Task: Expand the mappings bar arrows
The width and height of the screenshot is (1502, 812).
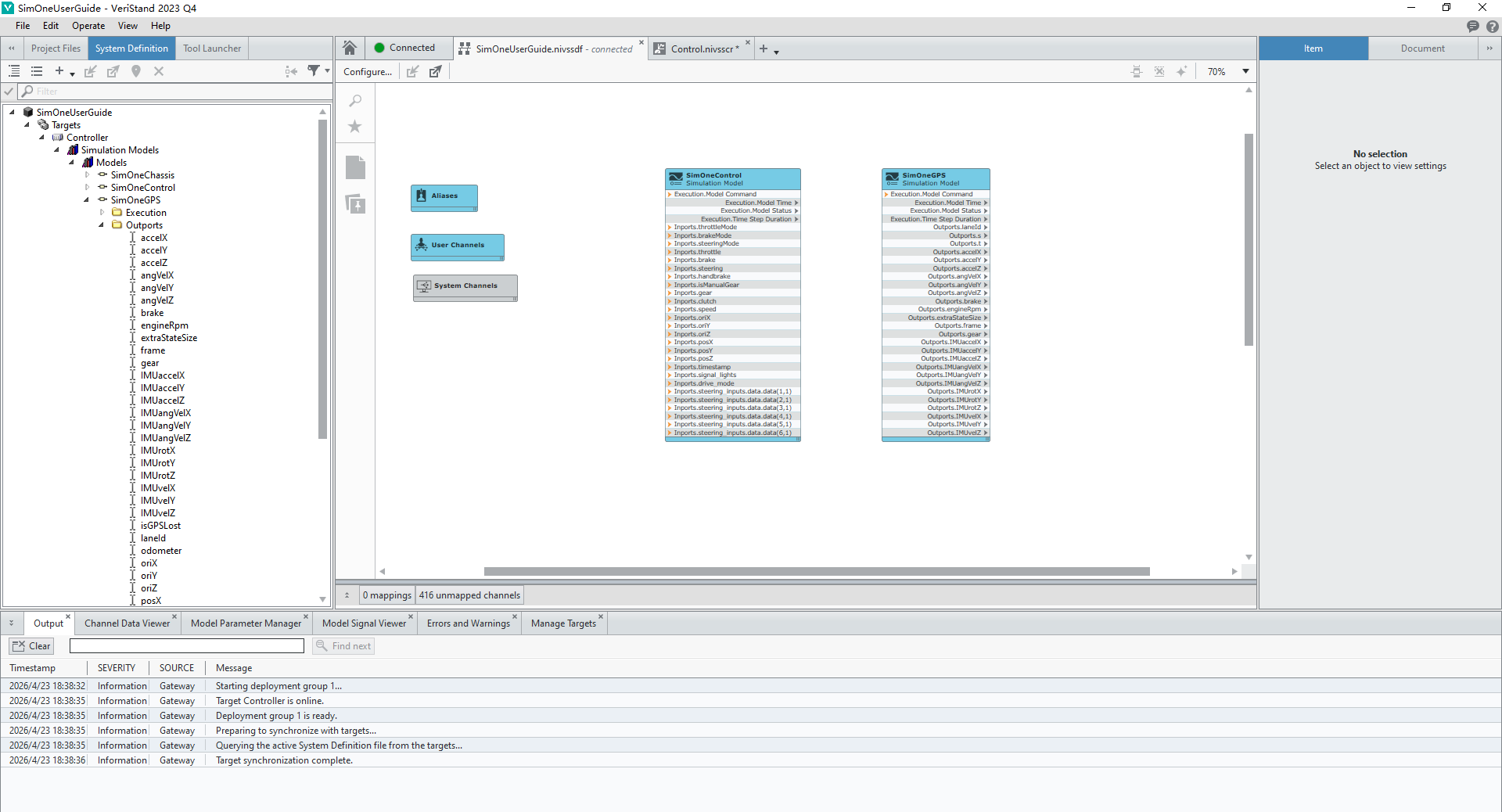Action: pyautogui.click(x=347, y=595)
